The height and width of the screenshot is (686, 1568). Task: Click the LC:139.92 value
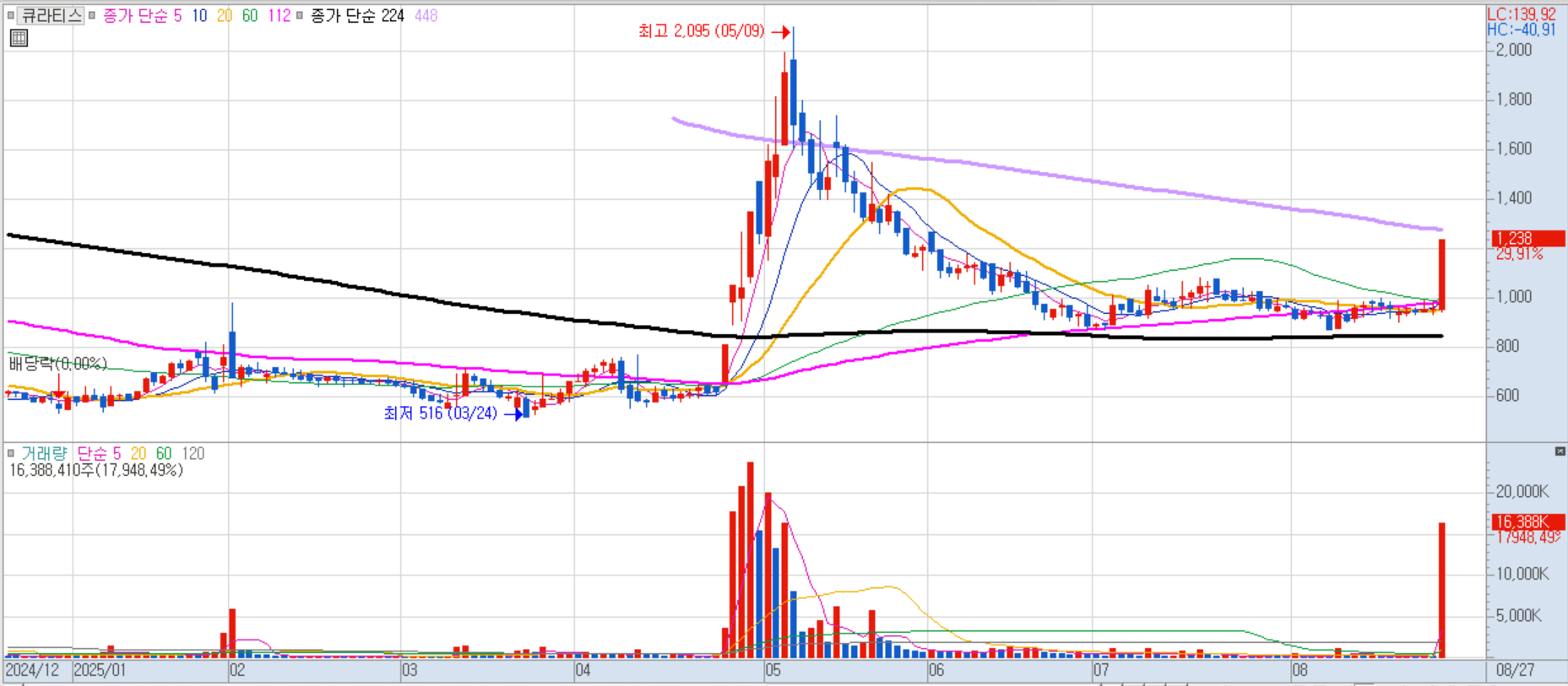(x=1522, y=14)
